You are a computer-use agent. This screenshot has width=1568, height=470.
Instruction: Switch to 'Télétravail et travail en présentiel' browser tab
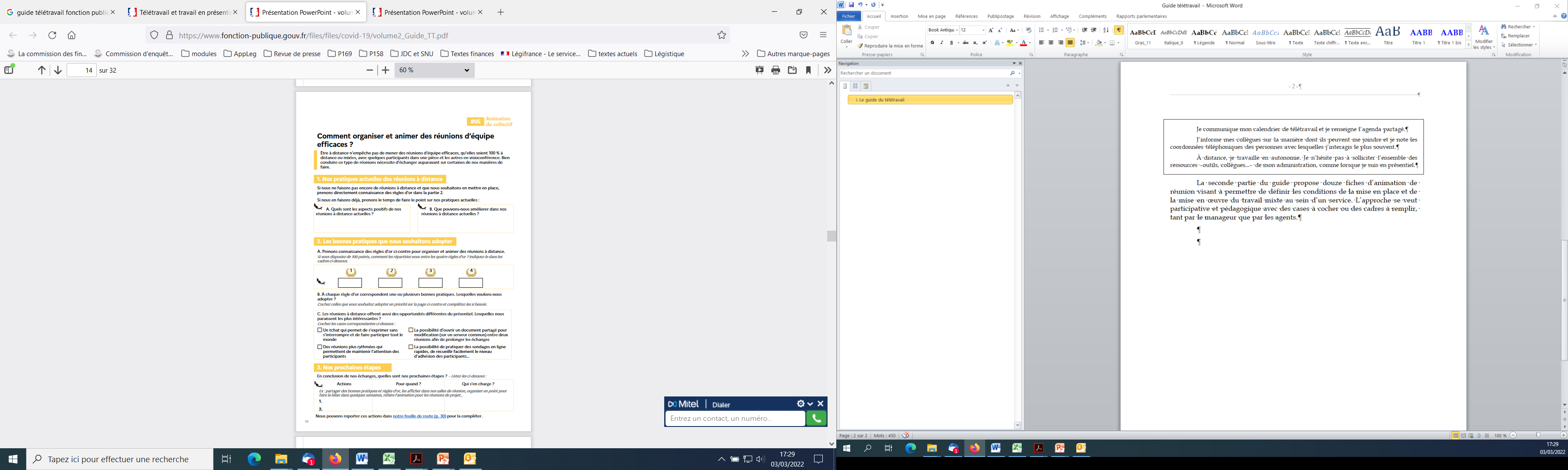click(179, 12)
